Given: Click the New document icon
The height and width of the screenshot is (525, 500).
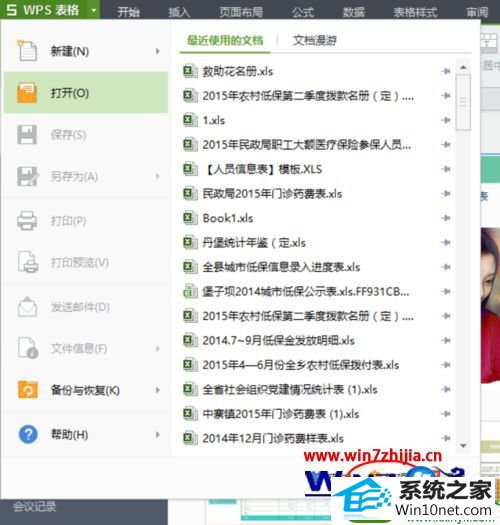Looking at the screenshot, I should pos(27,51).
